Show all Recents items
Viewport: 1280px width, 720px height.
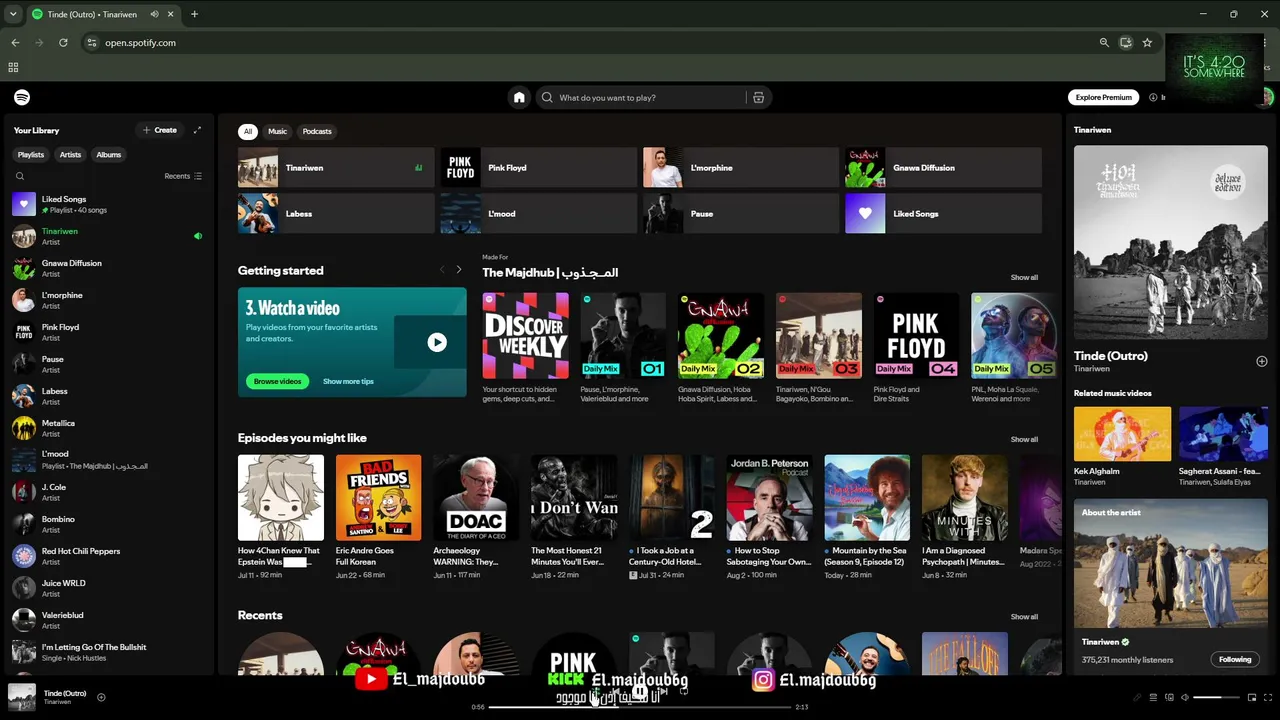coord(1024,617)
